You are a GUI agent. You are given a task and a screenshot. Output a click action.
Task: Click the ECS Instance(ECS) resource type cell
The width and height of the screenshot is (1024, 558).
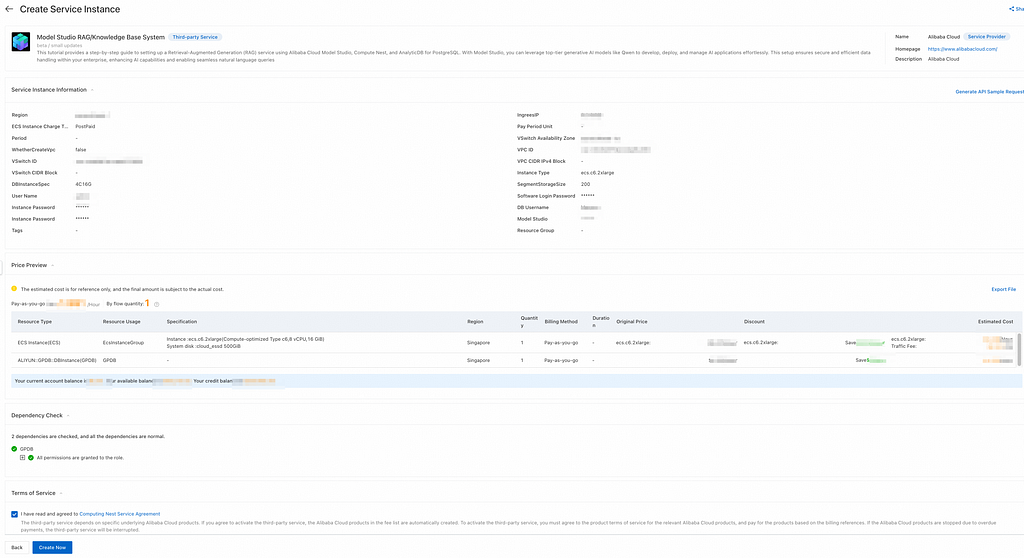(x=39, y=342)
